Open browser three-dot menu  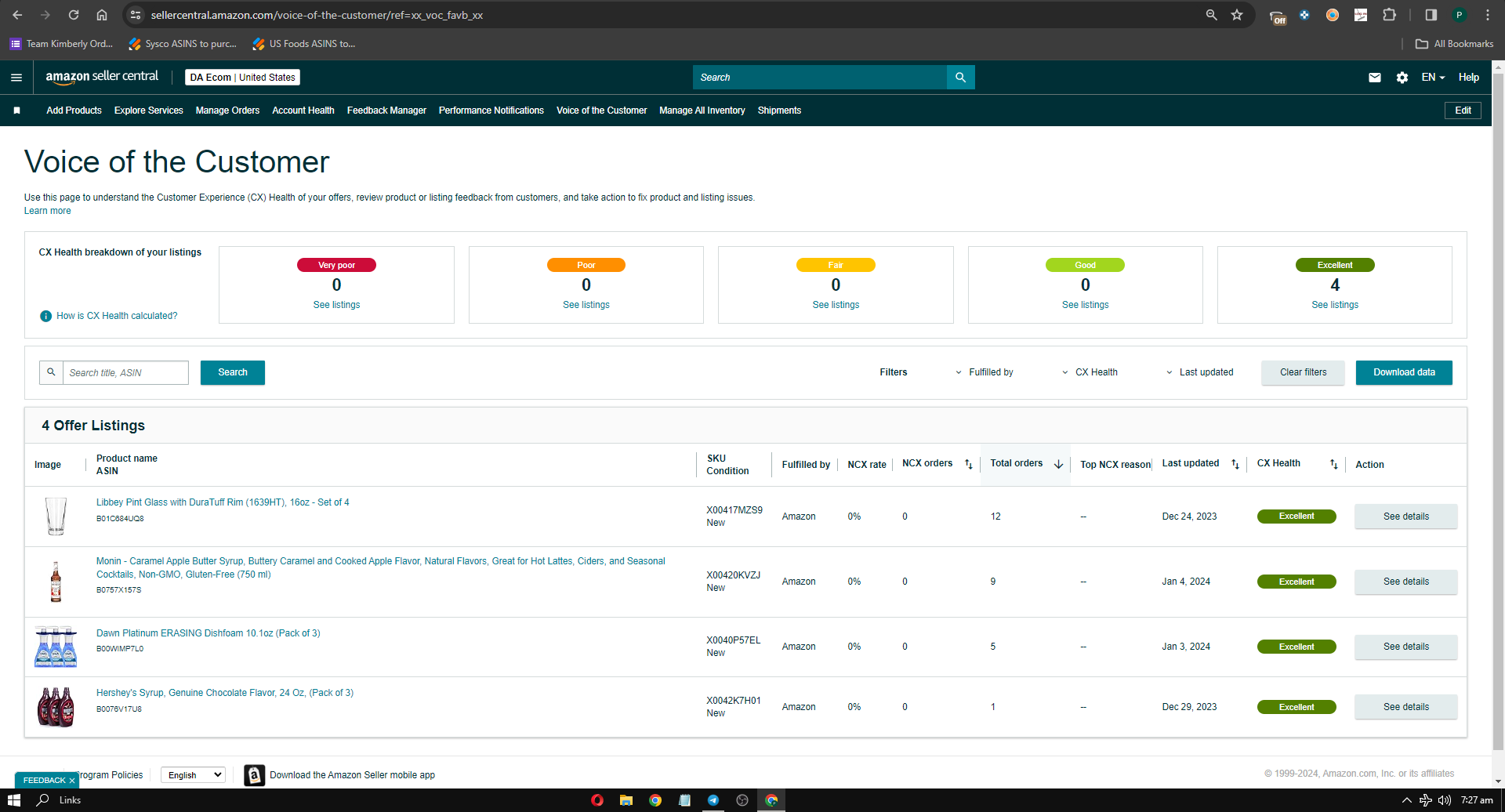pyautogui.click(x=1487, y=15)
